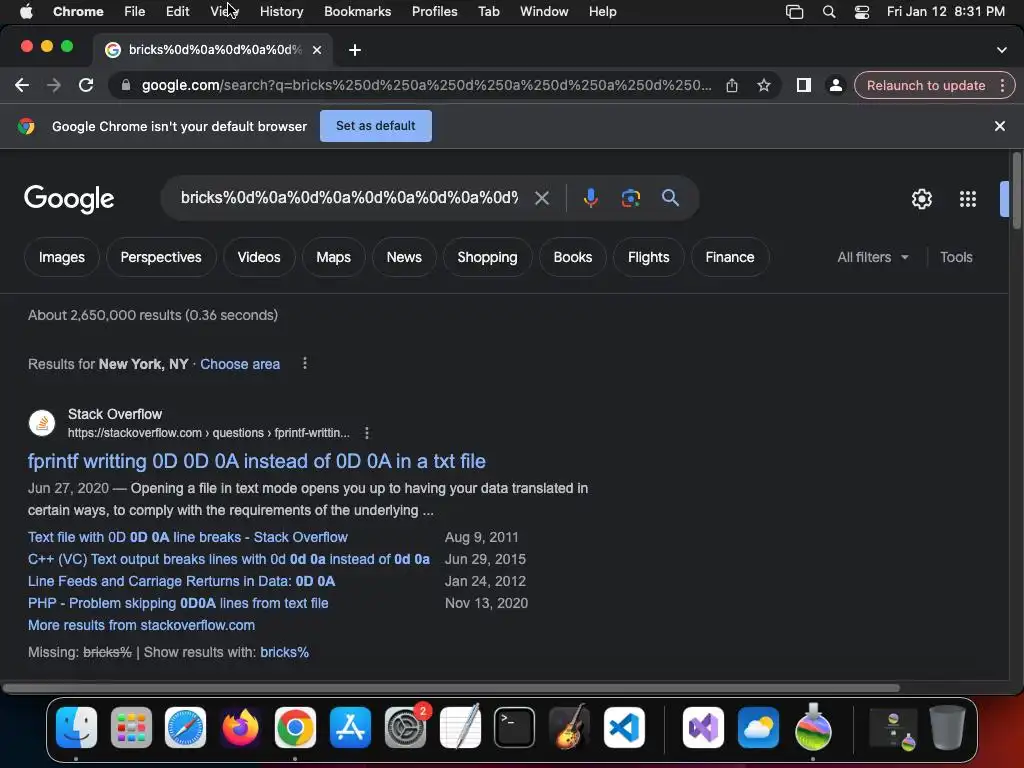Viewport: 1024px width, 768px height.
Task: Filter results by Flights
Action: click(x=648, y=257)
